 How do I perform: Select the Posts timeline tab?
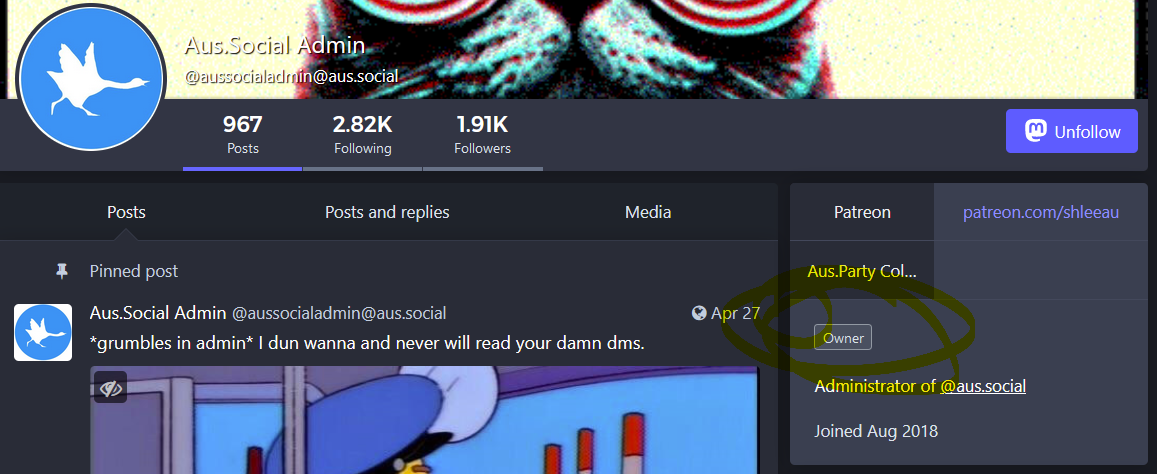click(126, 213)
